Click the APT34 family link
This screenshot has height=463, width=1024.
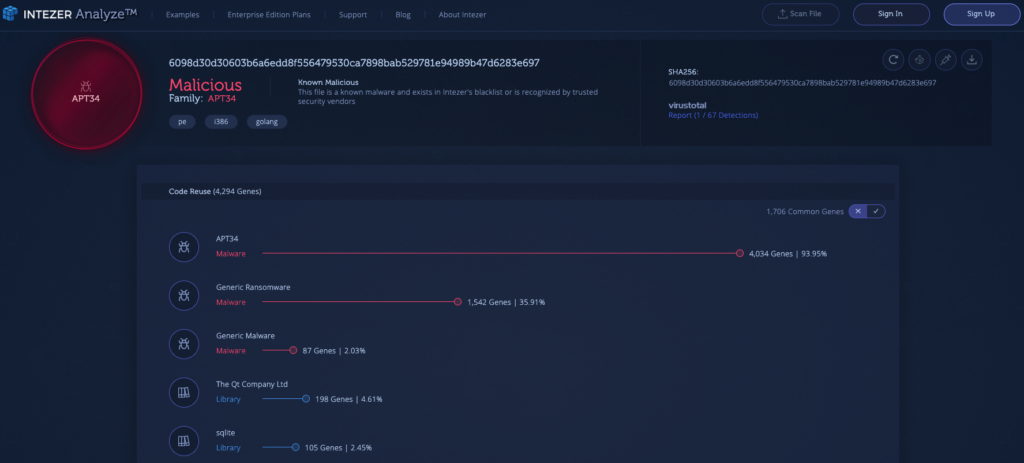221,99
